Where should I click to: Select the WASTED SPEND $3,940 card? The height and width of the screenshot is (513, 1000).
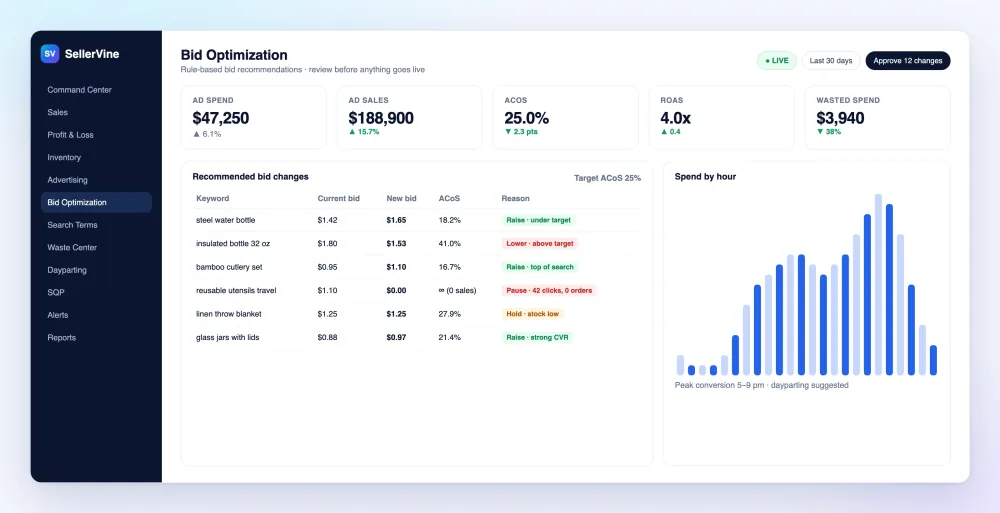click(878, 117)
